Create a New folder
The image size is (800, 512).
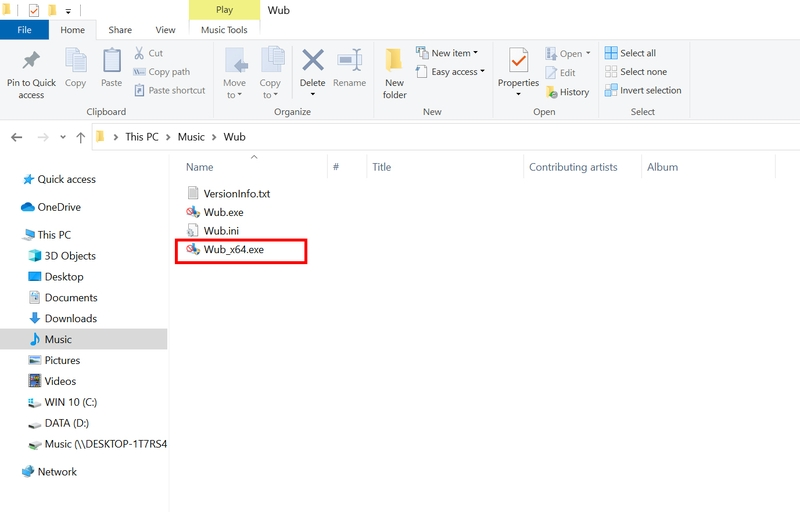click(x=394, y=74)
